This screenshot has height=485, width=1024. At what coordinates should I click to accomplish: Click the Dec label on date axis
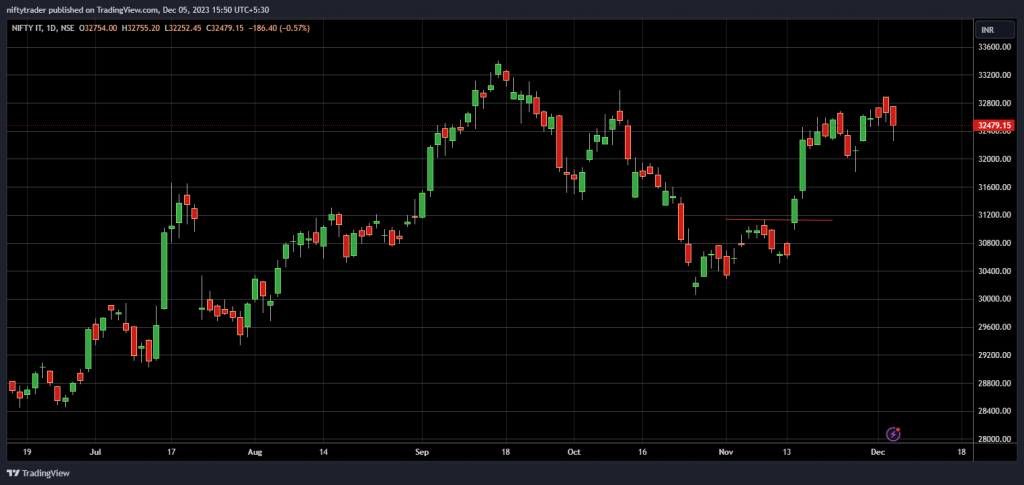[x=877, y=452]
